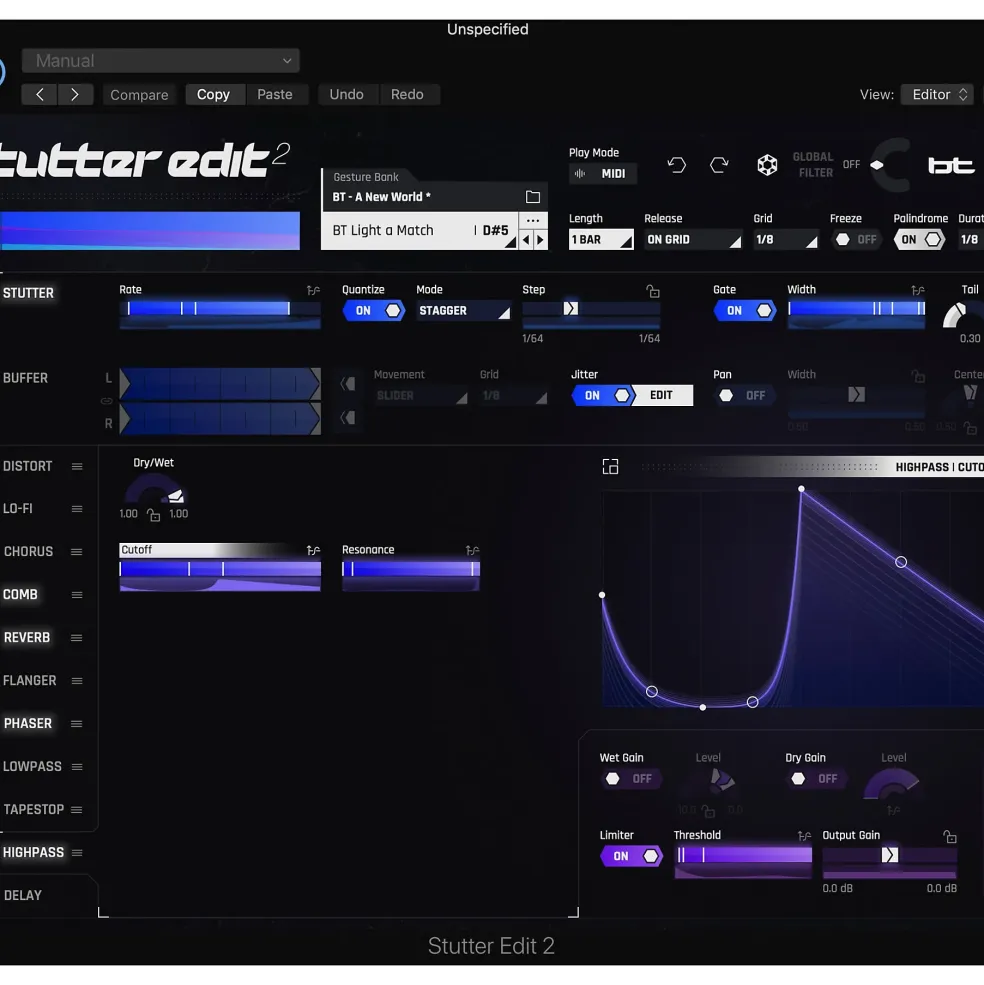
Task: Click the Step lock icon
Action: (x=653, y=291)
